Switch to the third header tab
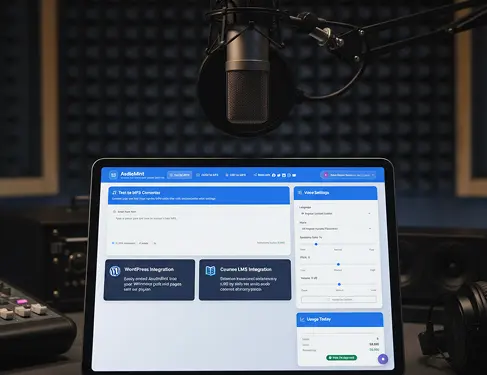Image resolution: width=487 pixels, height=375 pixels. (x=236, y=175)
